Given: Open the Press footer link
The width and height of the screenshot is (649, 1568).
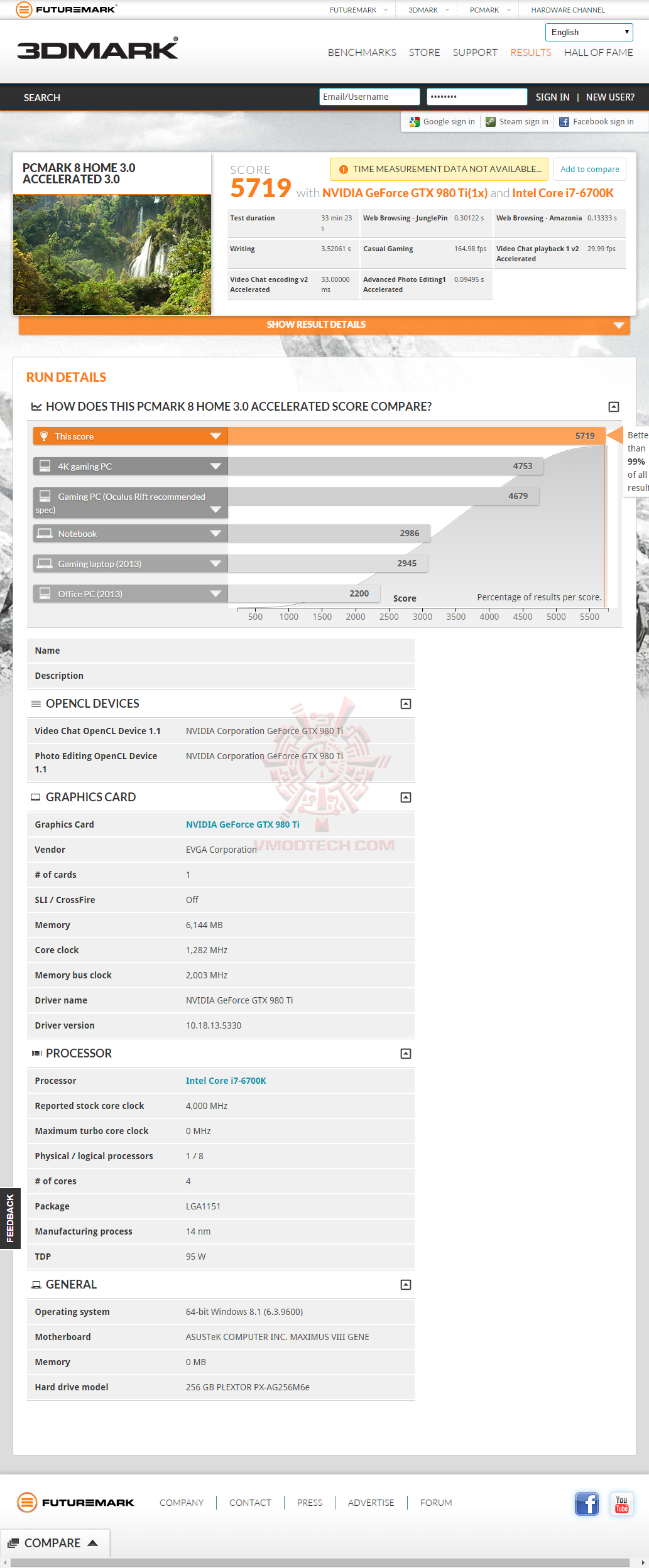Looking at the screenshot, I should click(310, 1503).
